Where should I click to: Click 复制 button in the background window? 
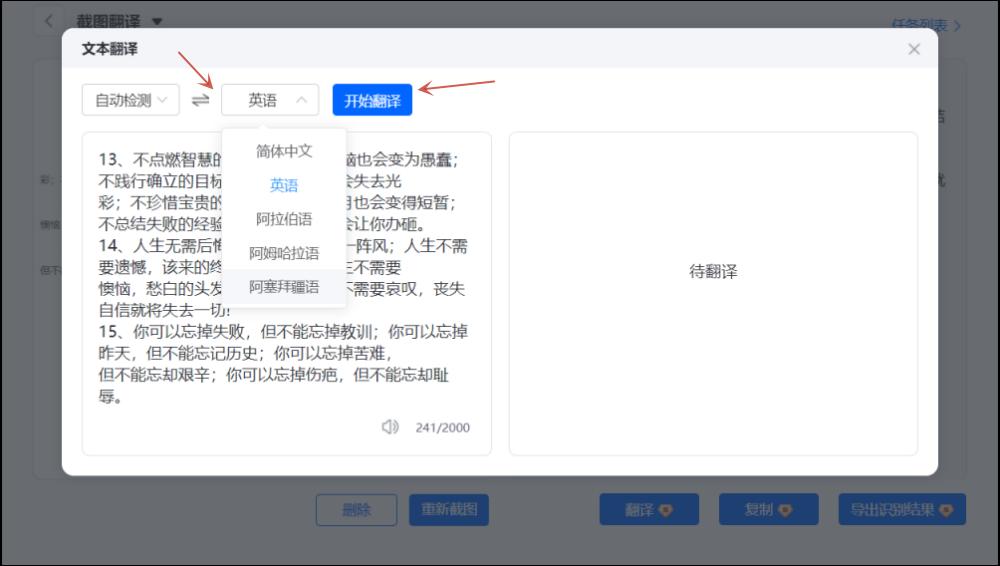[768, 509]
